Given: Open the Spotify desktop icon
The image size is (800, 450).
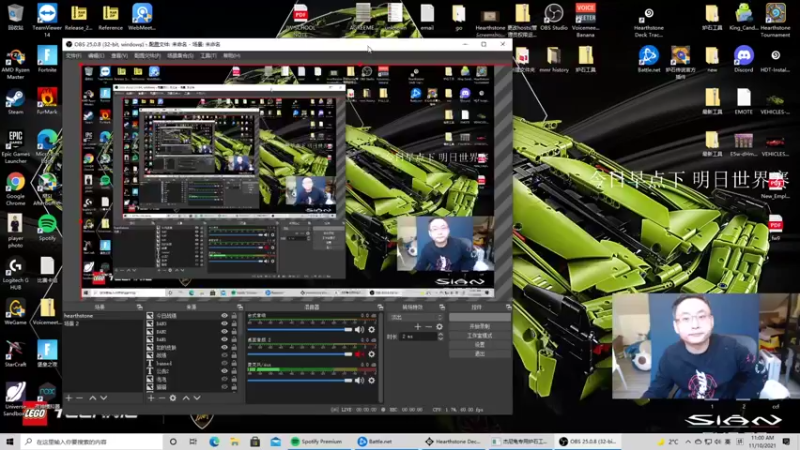Looking at the screenshot, I should tap(47, 228).
